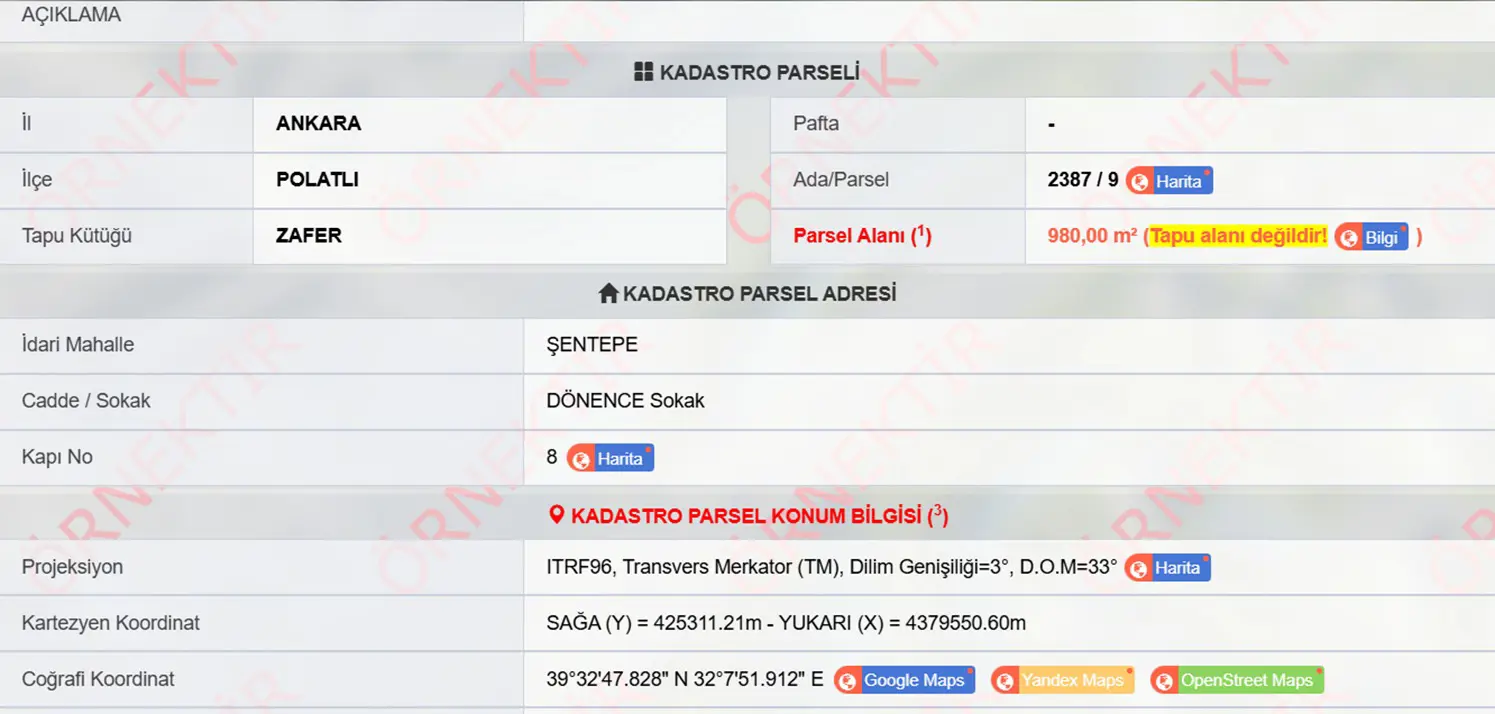Select the ANKARA province value
This screenshot has height=714, width=1495.
pyautogui.click(x=319, y=124)
